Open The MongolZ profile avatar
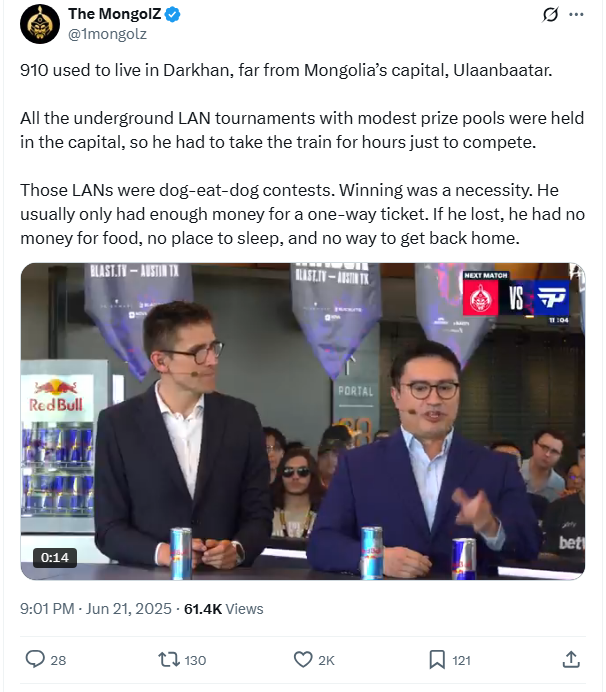 [40, 24]
